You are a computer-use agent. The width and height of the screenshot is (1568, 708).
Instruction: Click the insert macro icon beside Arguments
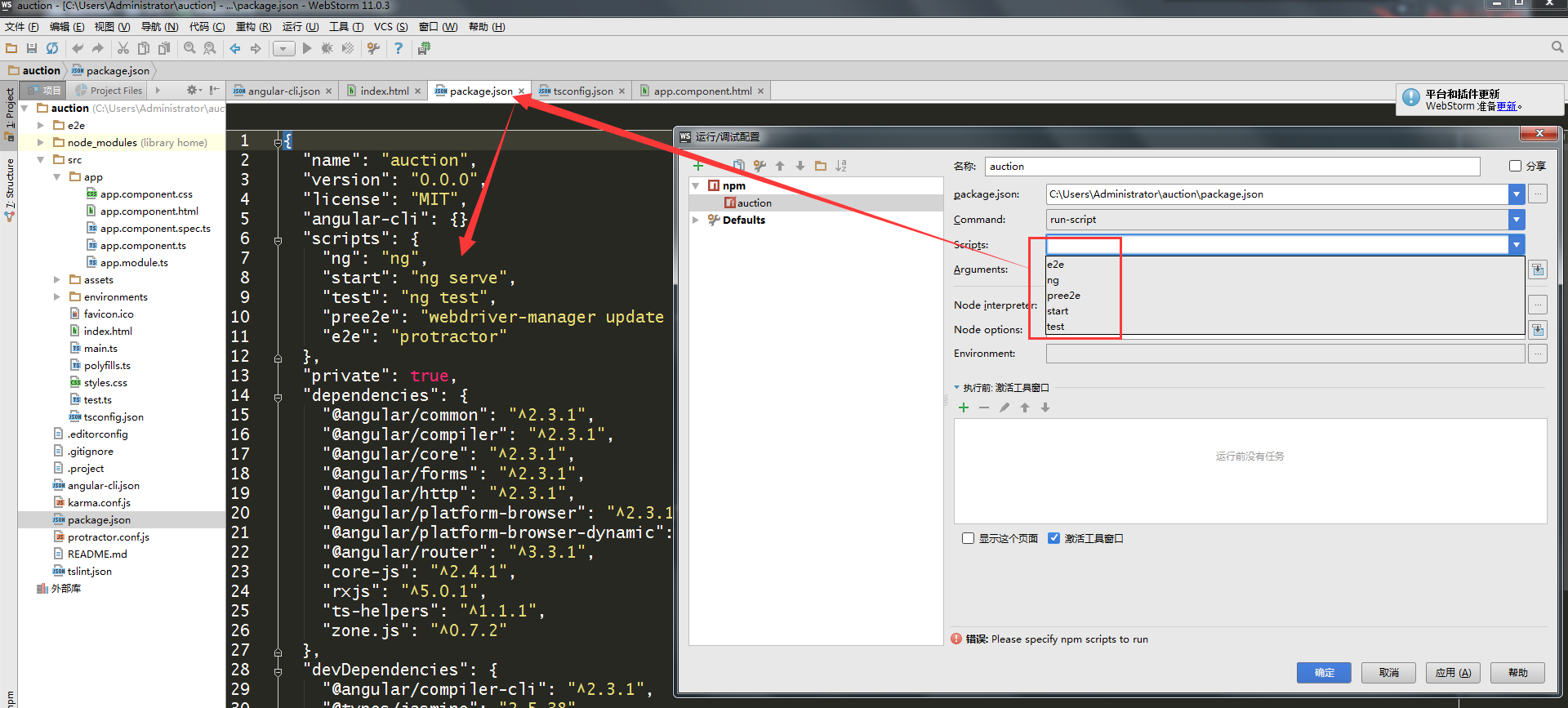click(1538, 269)
